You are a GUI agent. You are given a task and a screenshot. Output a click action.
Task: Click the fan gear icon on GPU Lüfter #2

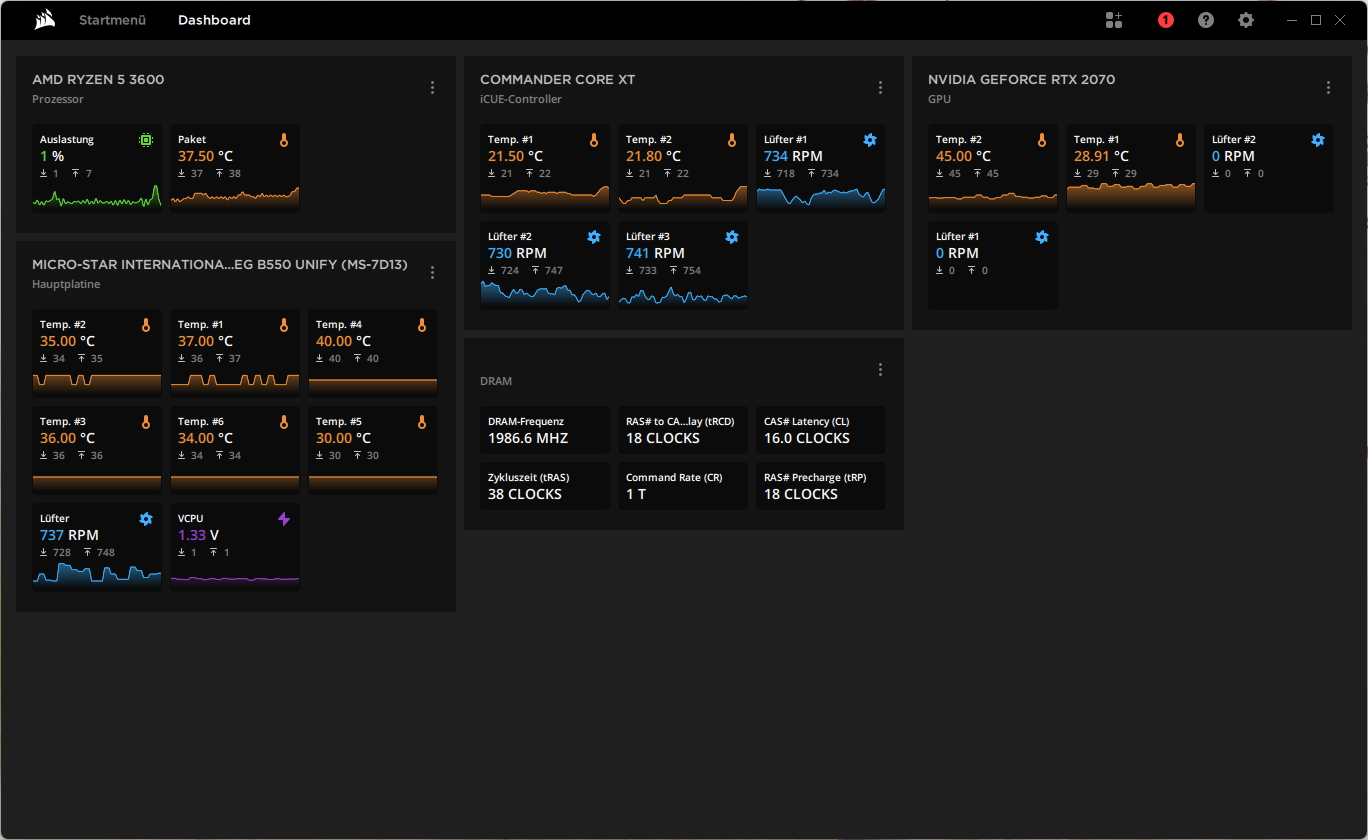pyautogui.click(x=1318, y=140)
